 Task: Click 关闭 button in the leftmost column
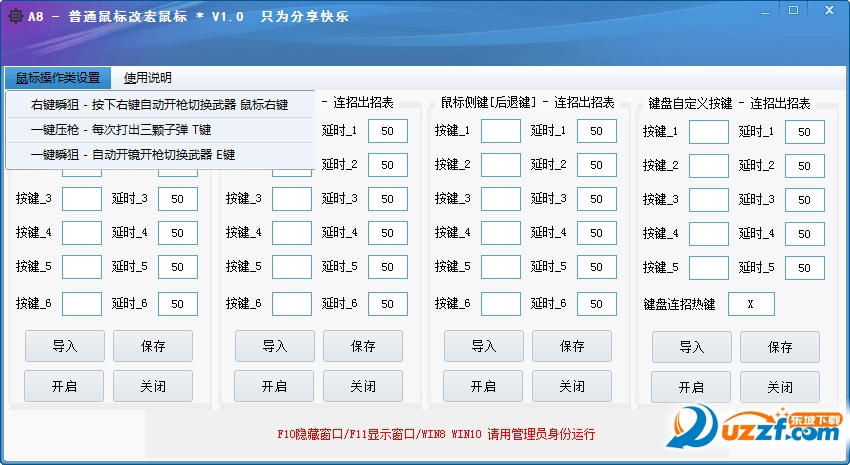(x=153, y=386)
